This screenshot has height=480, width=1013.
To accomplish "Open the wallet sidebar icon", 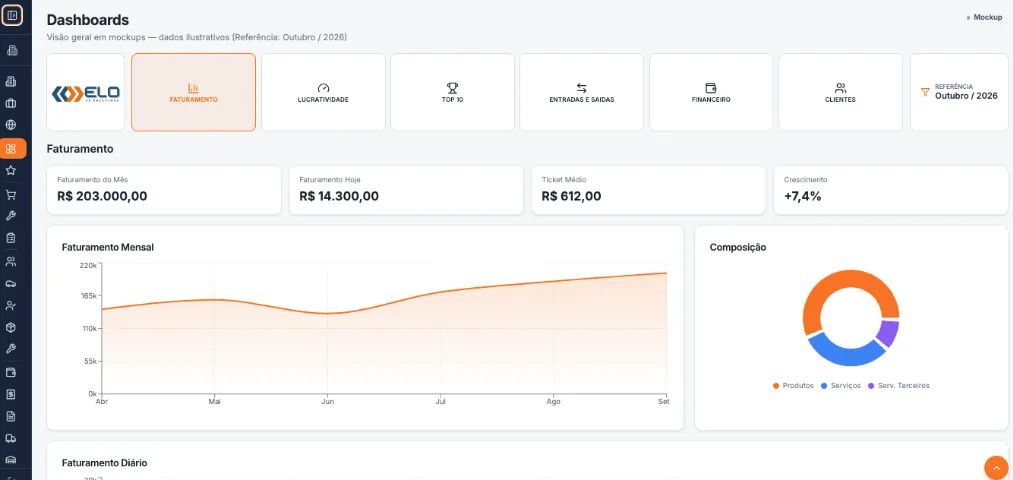I will (x=11, y=372).
